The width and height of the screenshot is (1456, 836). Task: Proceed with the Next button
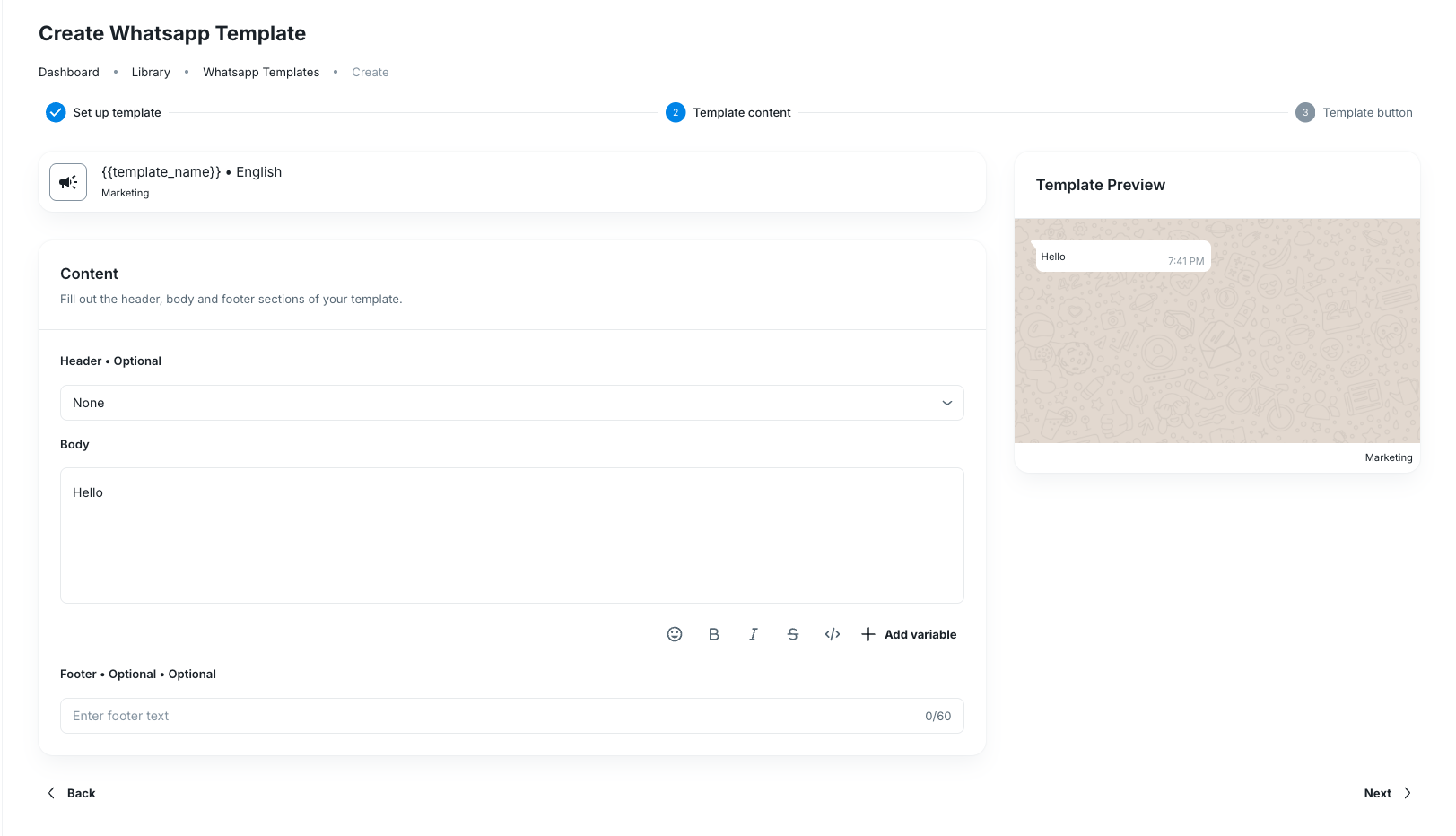(1388, 793)
